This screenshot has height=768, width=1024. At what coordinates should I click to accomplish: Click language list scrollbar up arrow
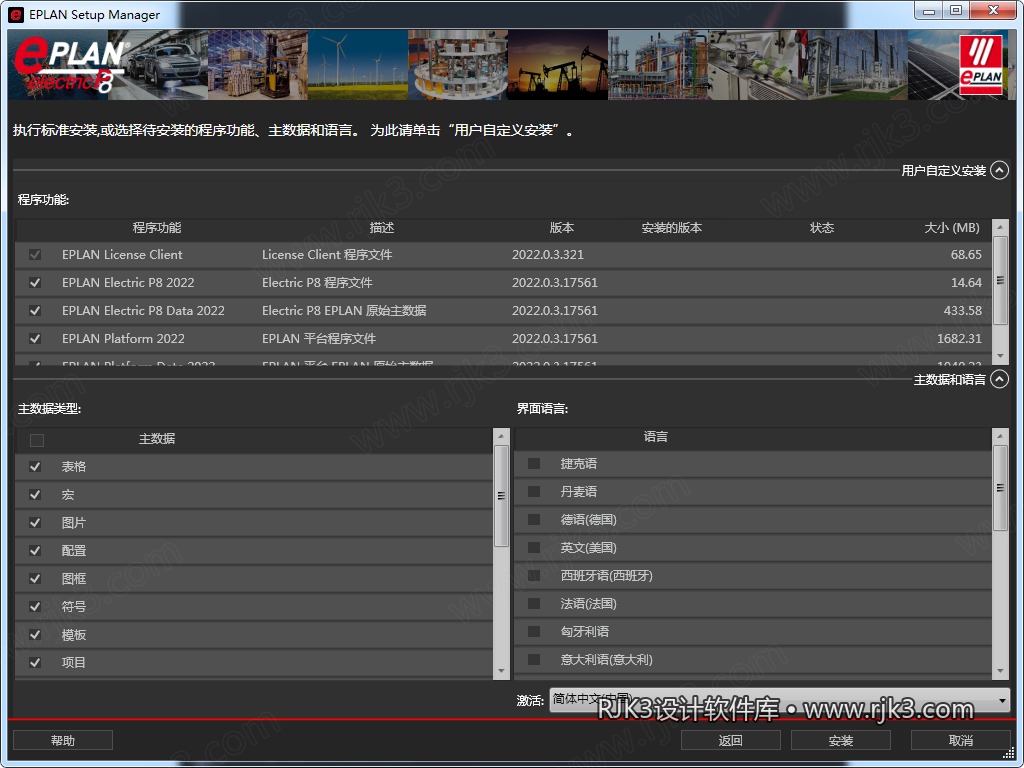(1000, 436)
